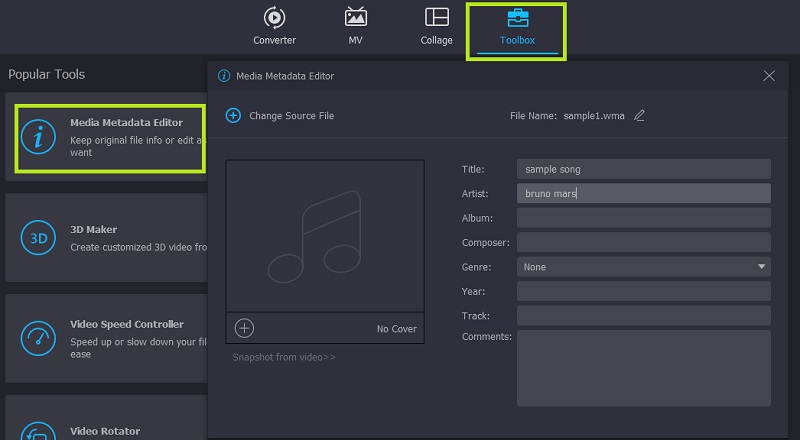Click into the Title field
The image size is (800, 440).
(643, 169)
